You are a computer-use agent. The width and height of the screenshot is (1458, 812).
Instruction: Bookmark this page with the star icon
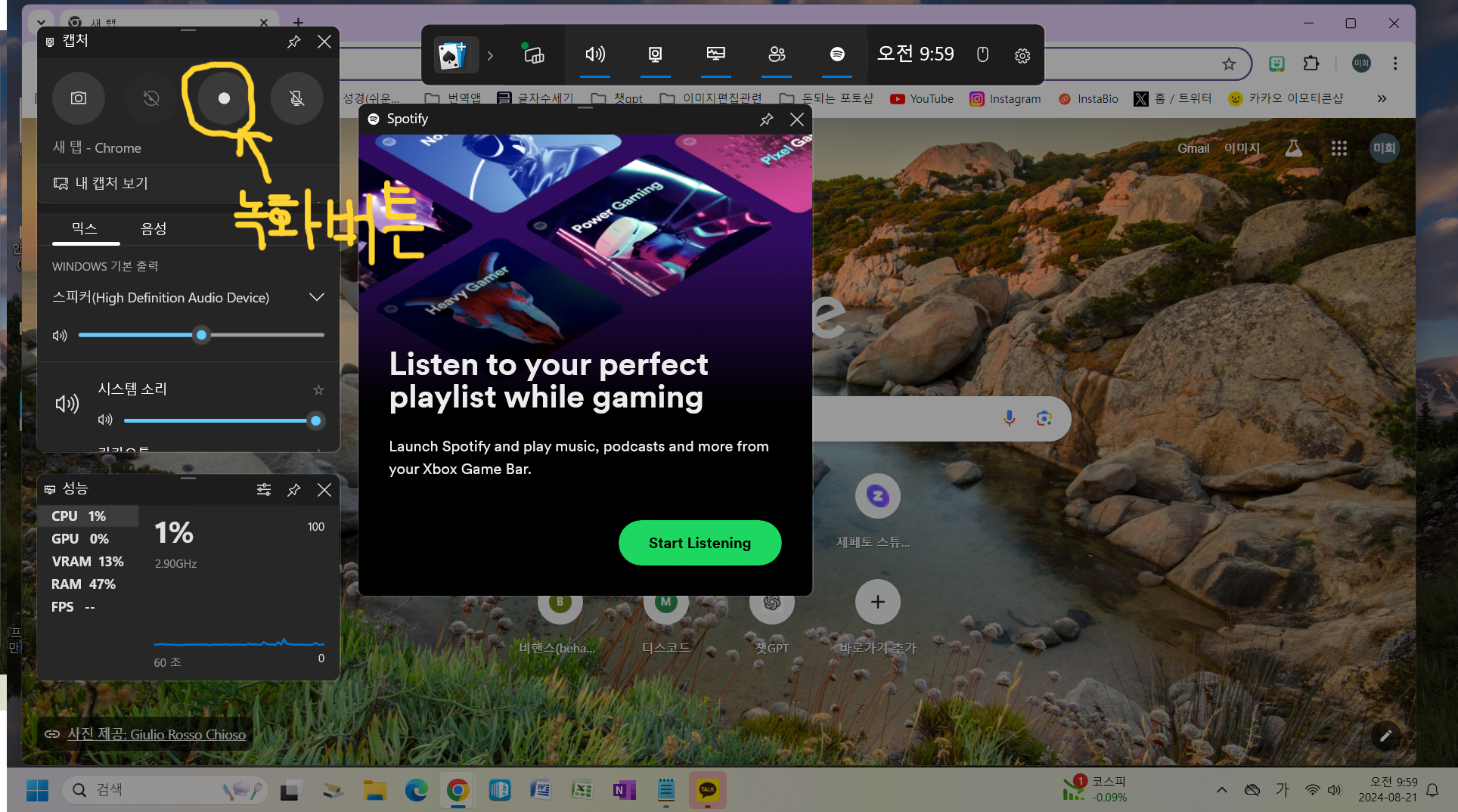(x=1229, y=64)
